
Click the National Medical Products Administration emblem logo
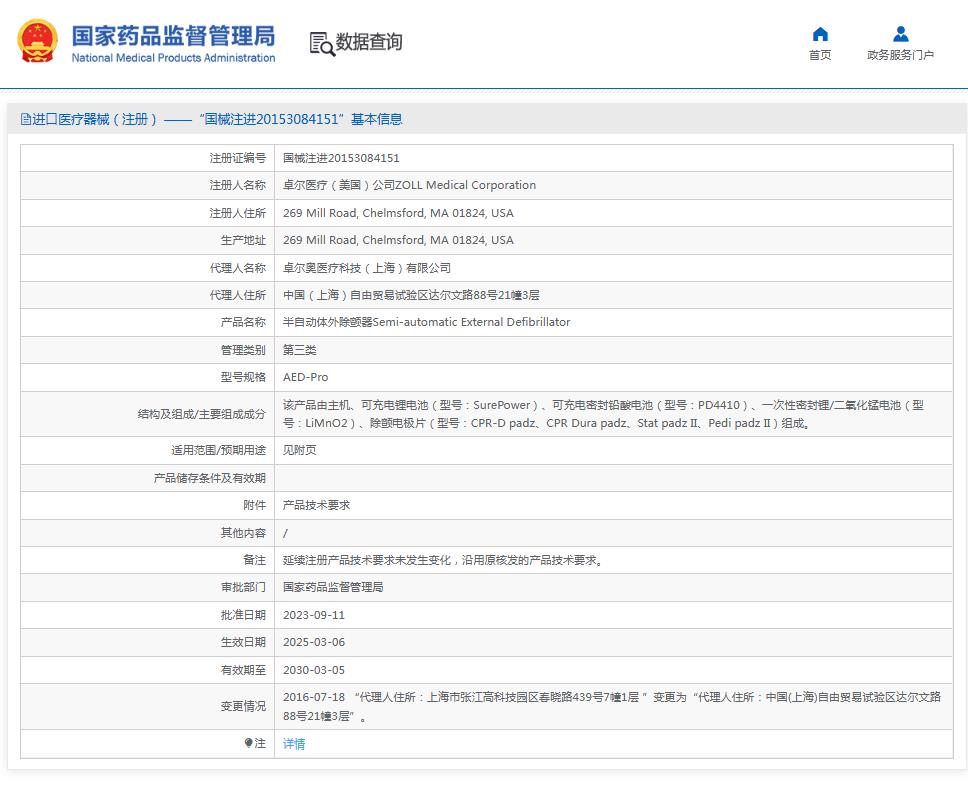coord(36,41)
